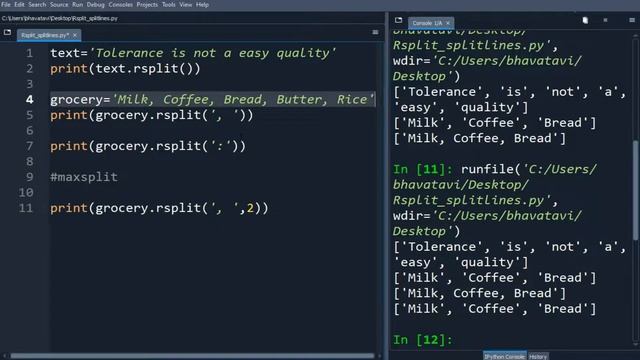The height and width of the screenshot is (360, 640).
Task: Click the editor horizontal scrollbar
Action: (x=192, y=356)
